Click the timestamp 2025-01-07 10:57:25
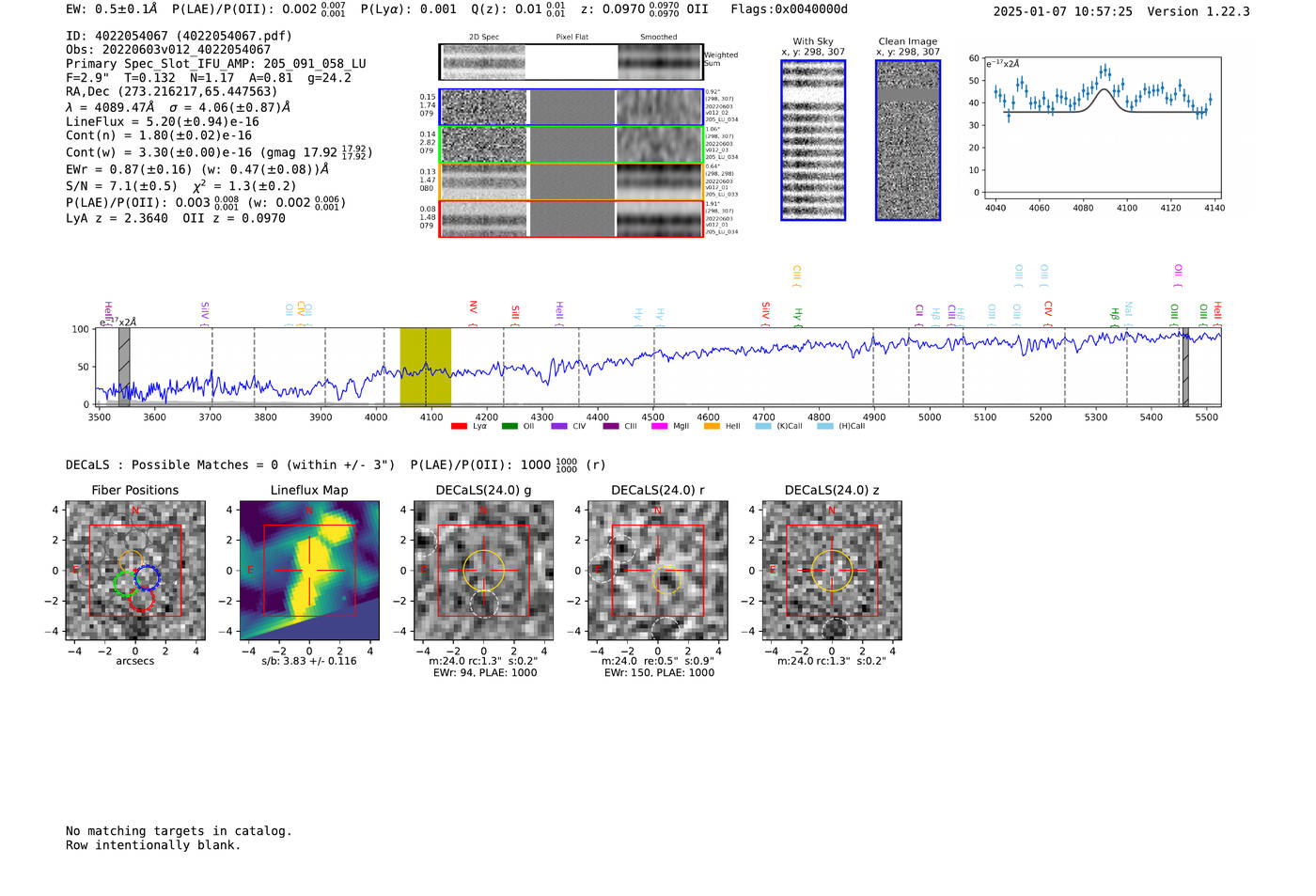1316x896 pixels. pyautogui.click(x=1063, y=11)
